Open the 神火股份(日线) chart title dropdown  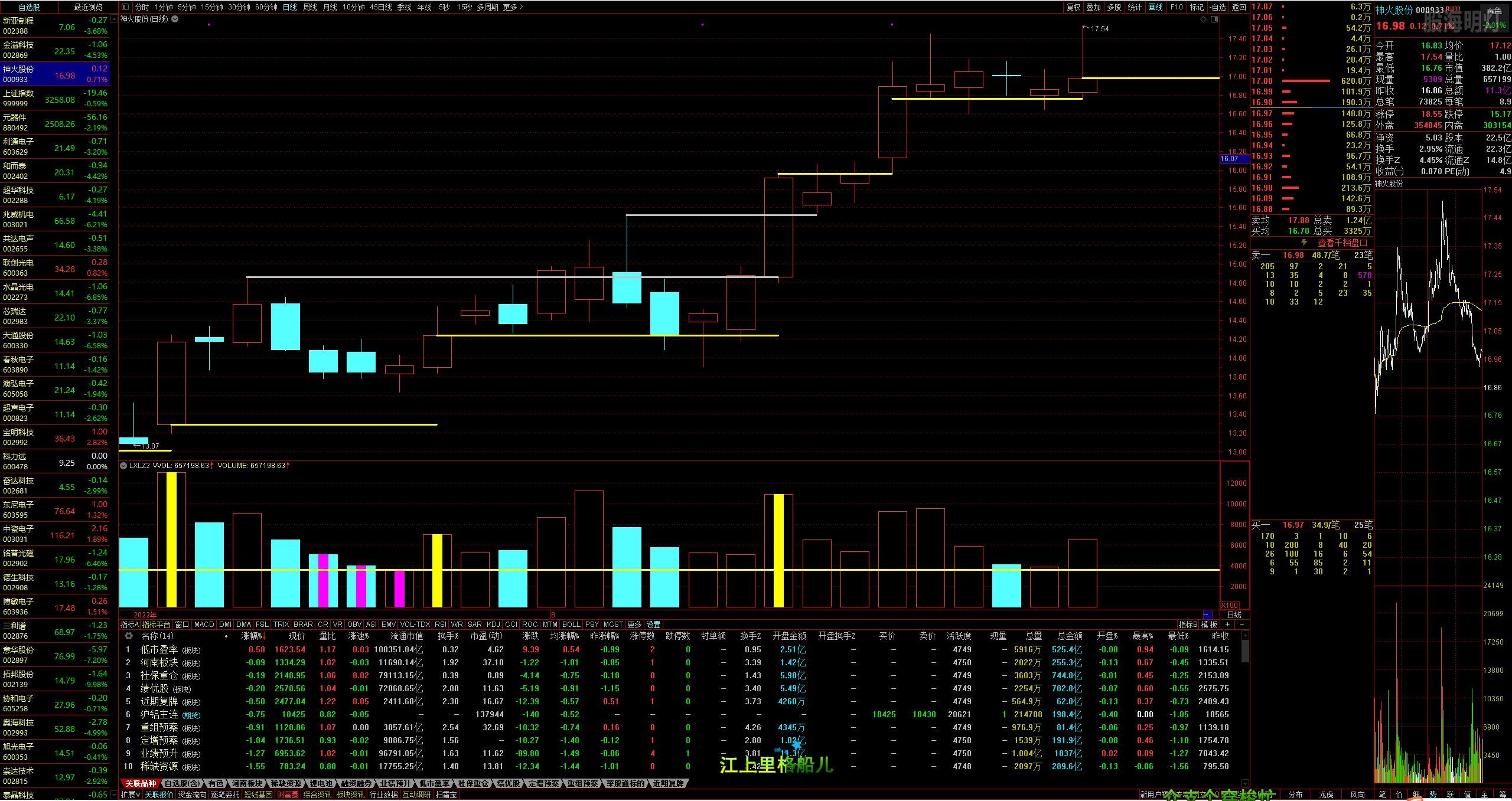coord(175,19)
